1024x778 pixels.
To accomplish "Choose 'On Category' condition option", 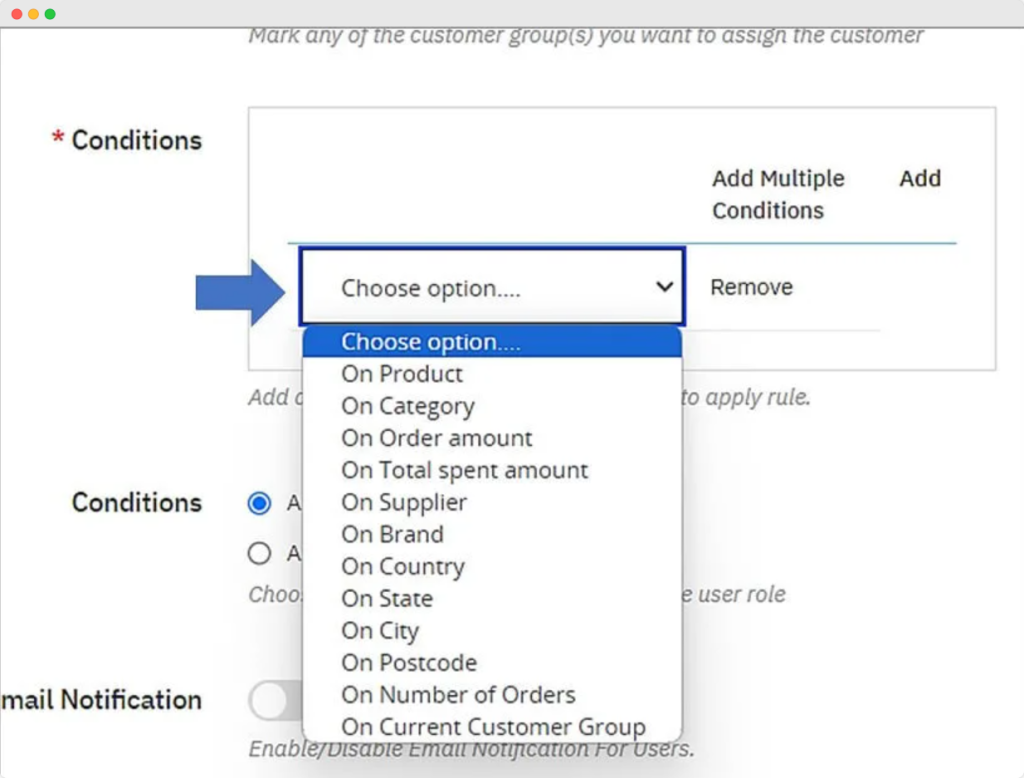I will 408,406.
